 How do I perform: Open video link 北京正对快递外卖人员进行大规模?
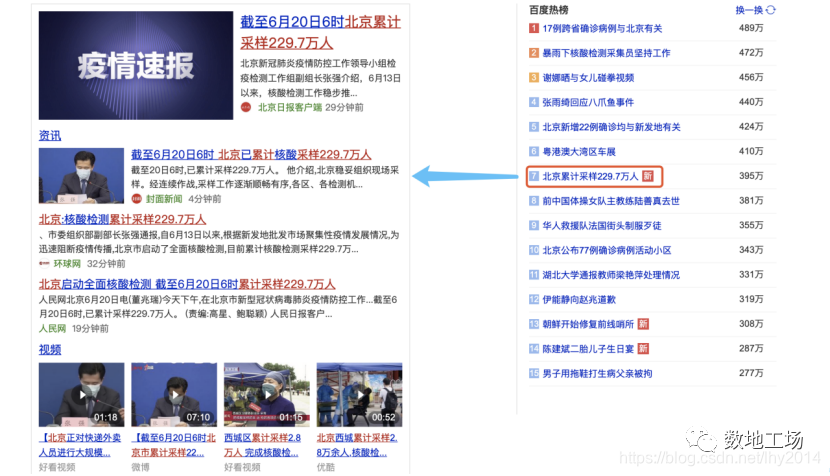point(79,445)
